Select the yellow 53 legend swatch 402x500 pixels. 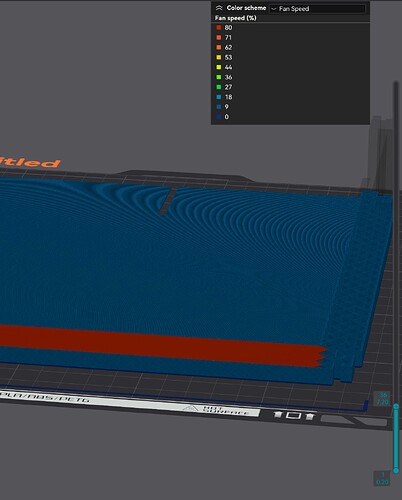pyautogui.click(x=219, y=57)
